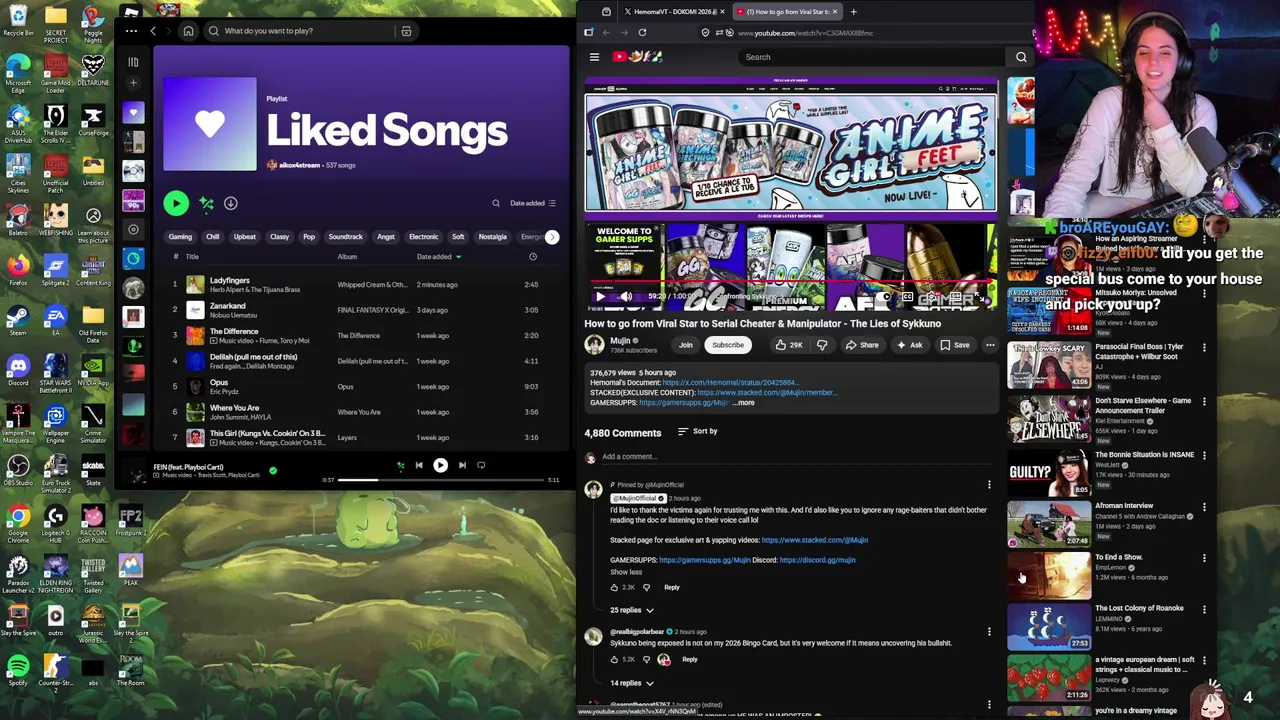Download the Liked Songs playlist
The image size is (1280, 720).
tap(230, 203)
